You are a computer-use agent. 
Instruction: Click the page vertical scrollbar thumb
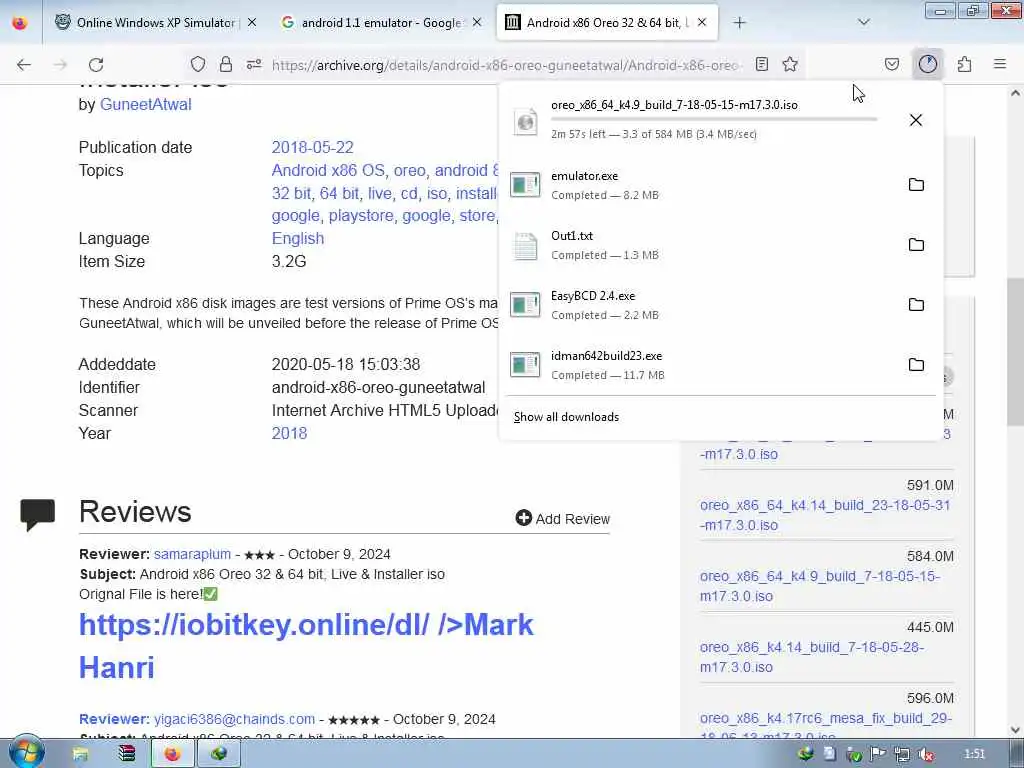1015,352
